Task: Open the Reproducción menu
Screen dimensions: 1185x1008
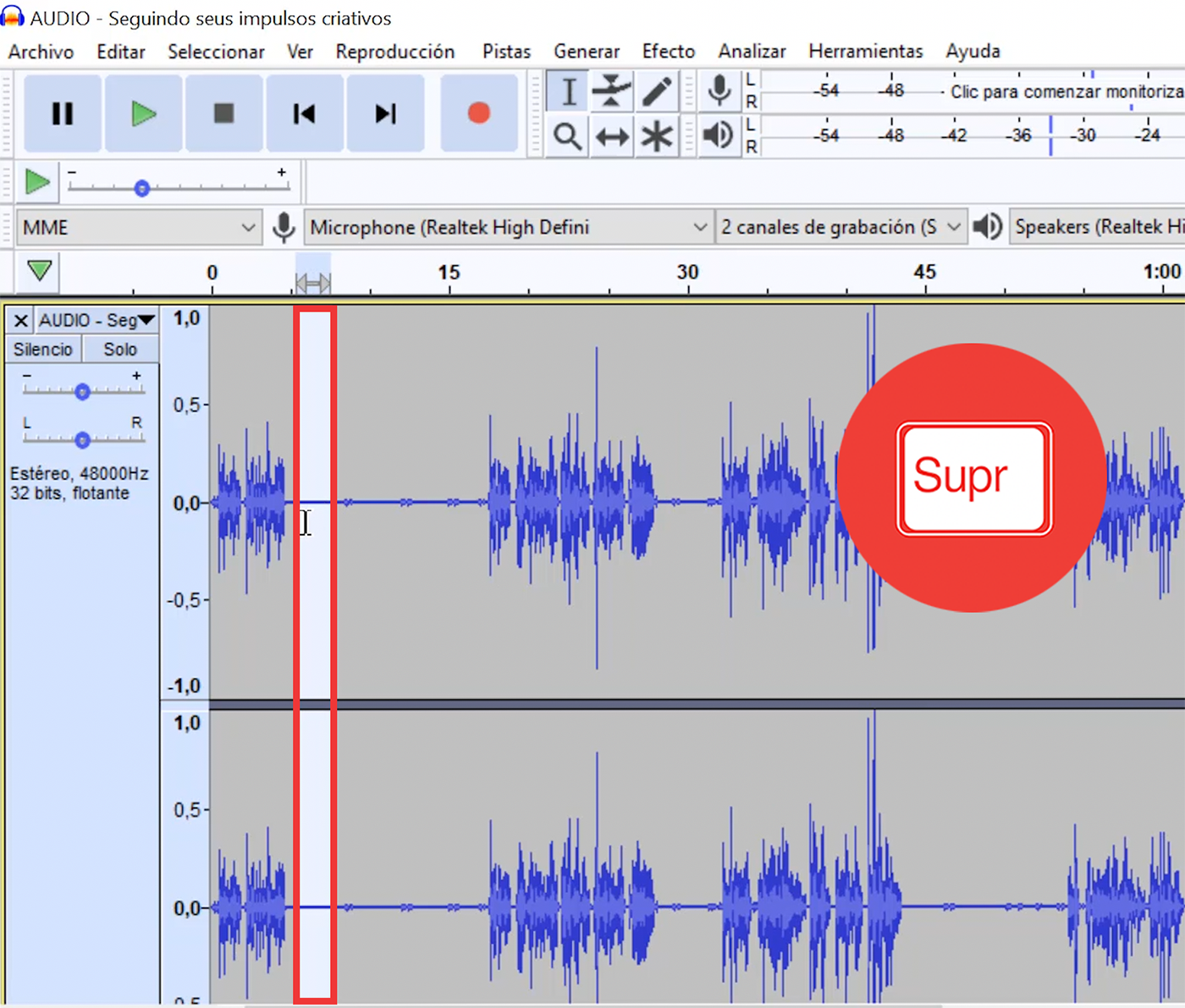Action: point(395,52)
